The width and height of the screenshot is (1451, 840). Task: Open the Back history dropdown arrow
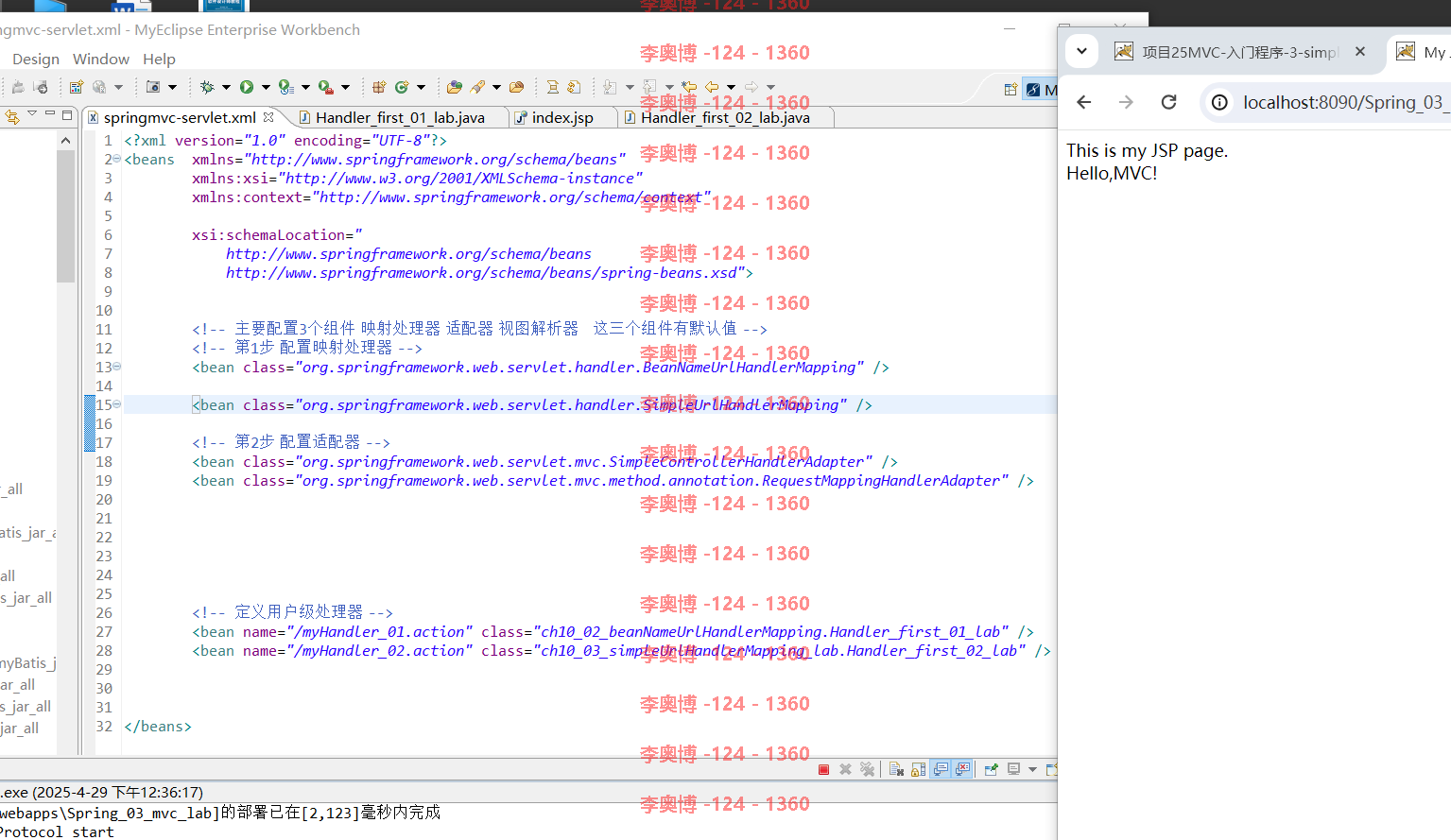pyautogui.click(x=731, y=87)
